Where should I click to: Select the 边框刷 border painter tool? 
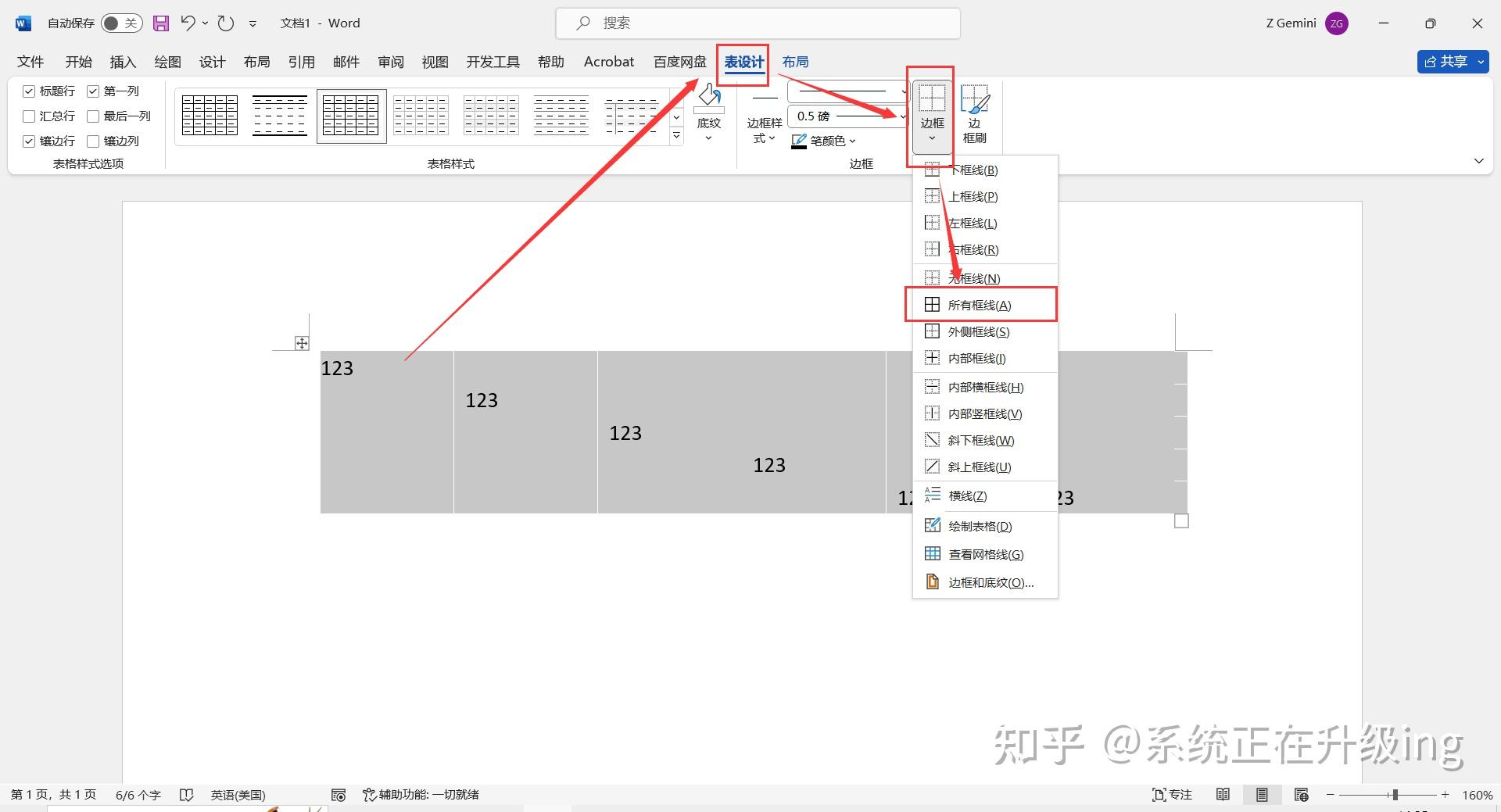[975, 114]
